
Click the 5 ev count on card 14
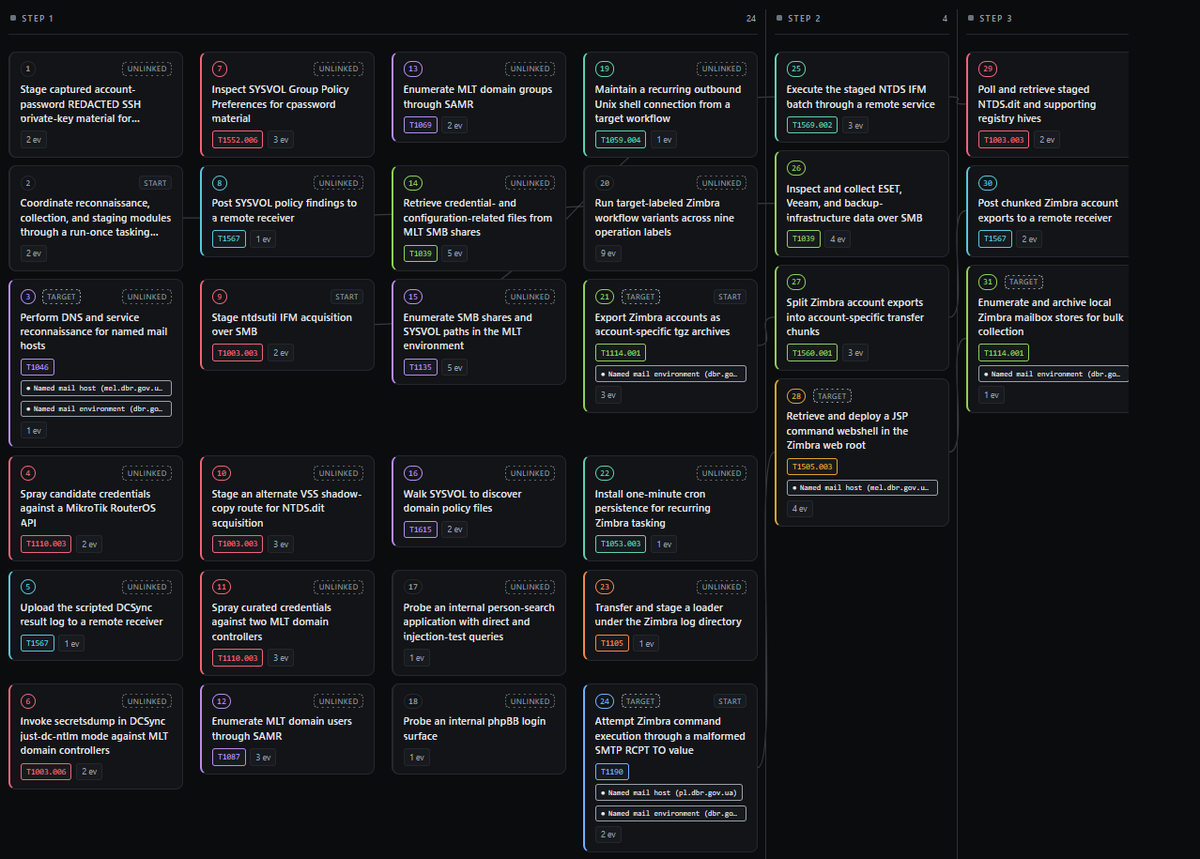tap(454, 253)
